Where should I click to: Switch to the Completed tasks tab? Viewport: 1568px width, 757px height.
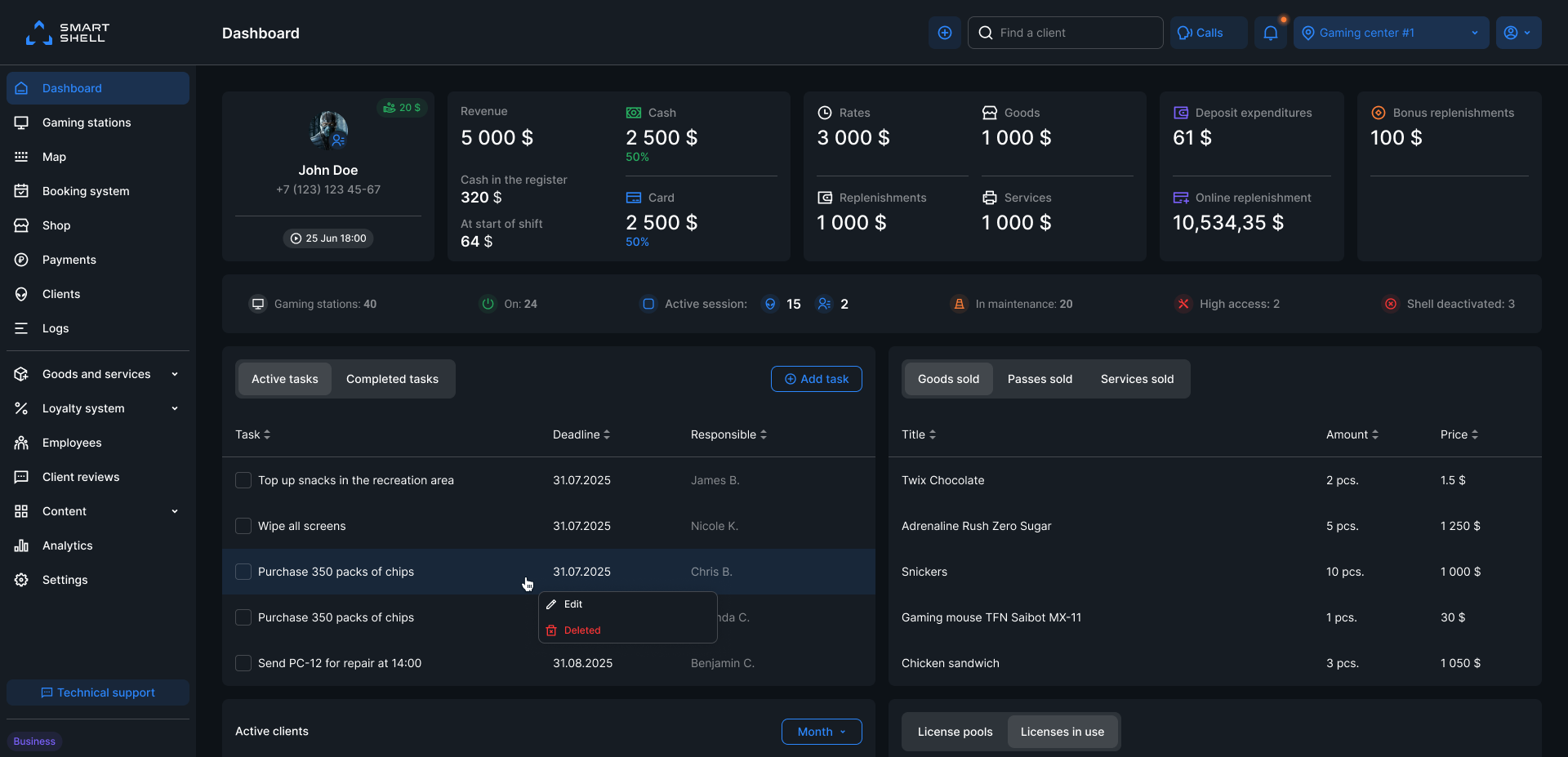(x=392, y=379)
